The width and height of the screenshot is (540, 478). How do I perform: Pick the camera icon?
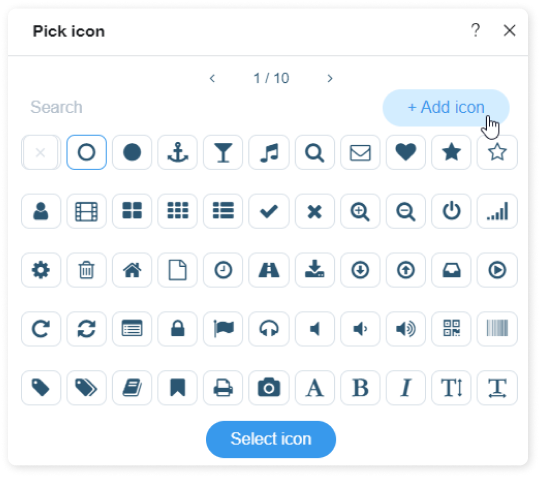269,388
